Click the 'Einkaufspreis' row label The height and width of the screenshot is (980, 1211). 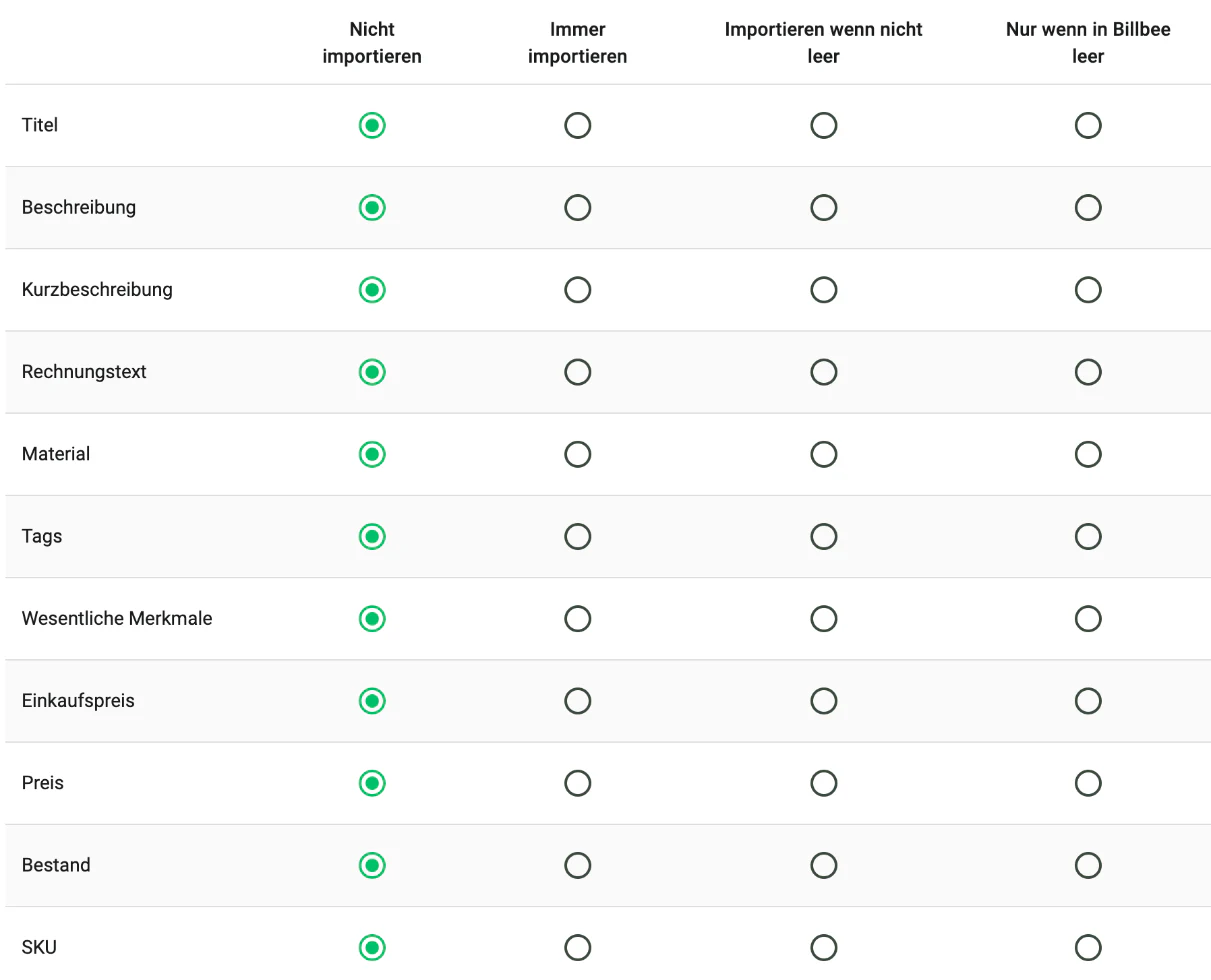tap(78, 701)
